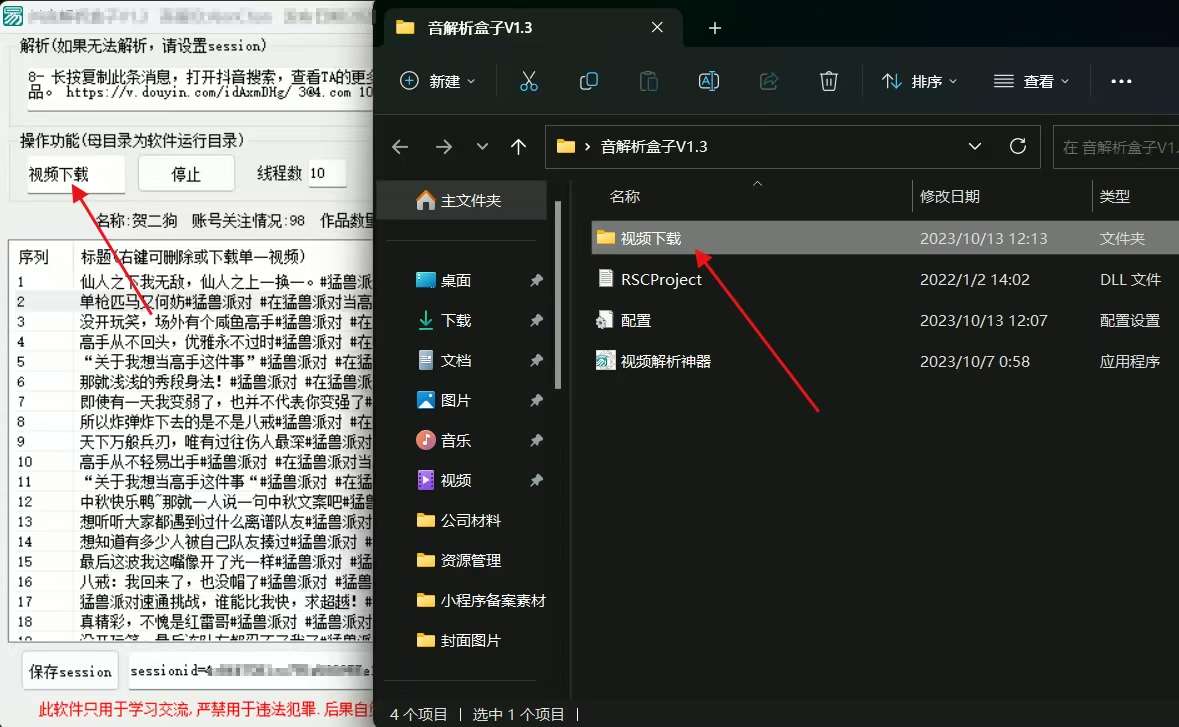Select the 视频解析神器 application file
The image size is (1179, 727).
[665, 361]
